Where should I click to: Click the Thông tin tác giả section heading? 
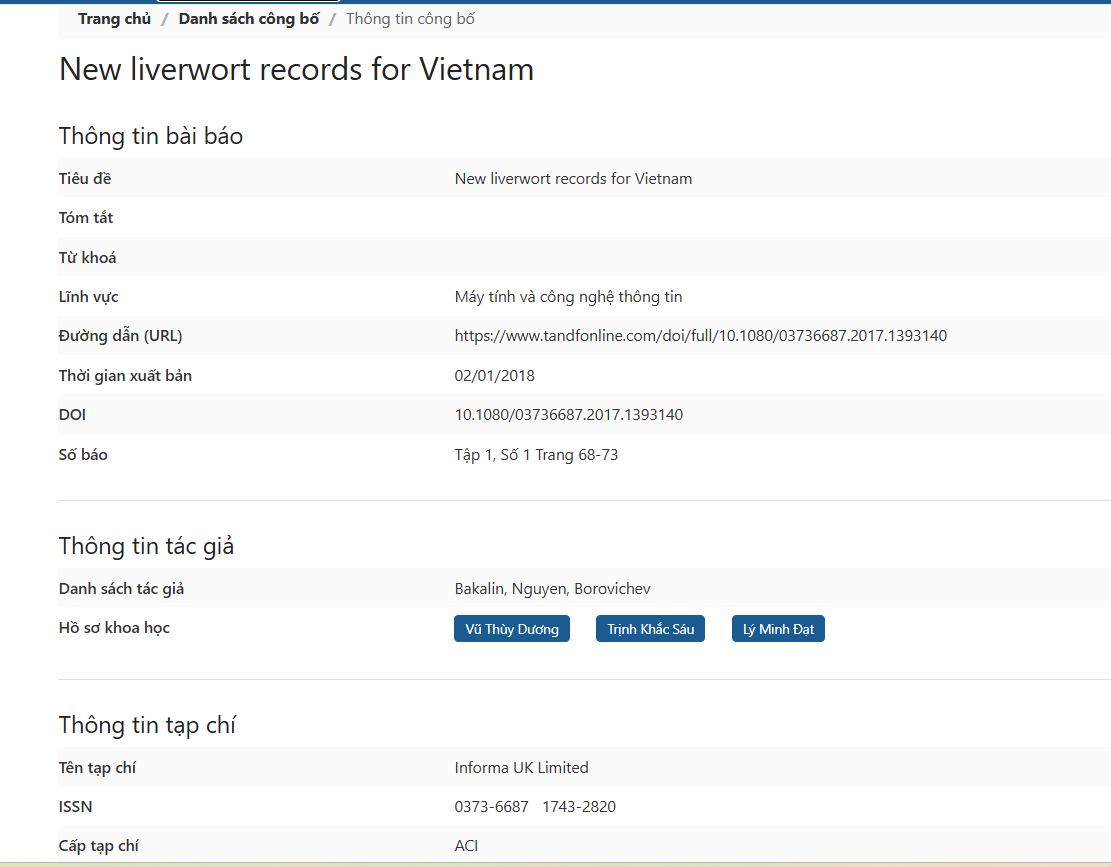pos(146,546)
